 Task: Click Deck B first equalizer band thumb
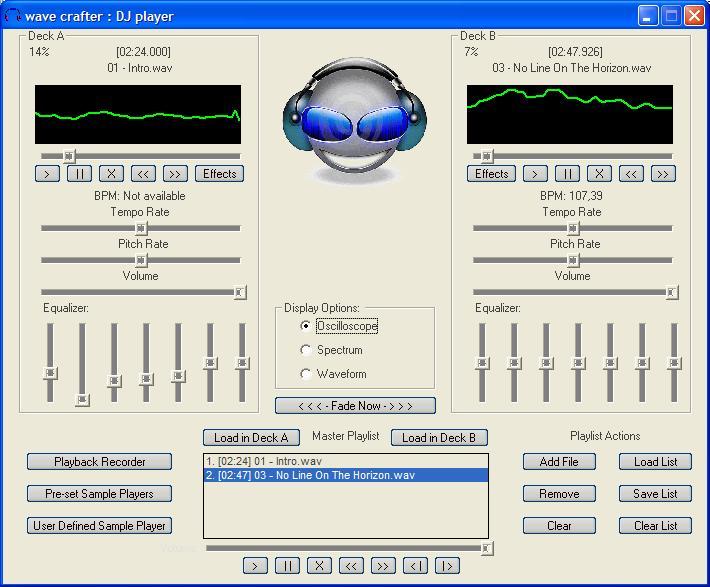click(482, 363)
